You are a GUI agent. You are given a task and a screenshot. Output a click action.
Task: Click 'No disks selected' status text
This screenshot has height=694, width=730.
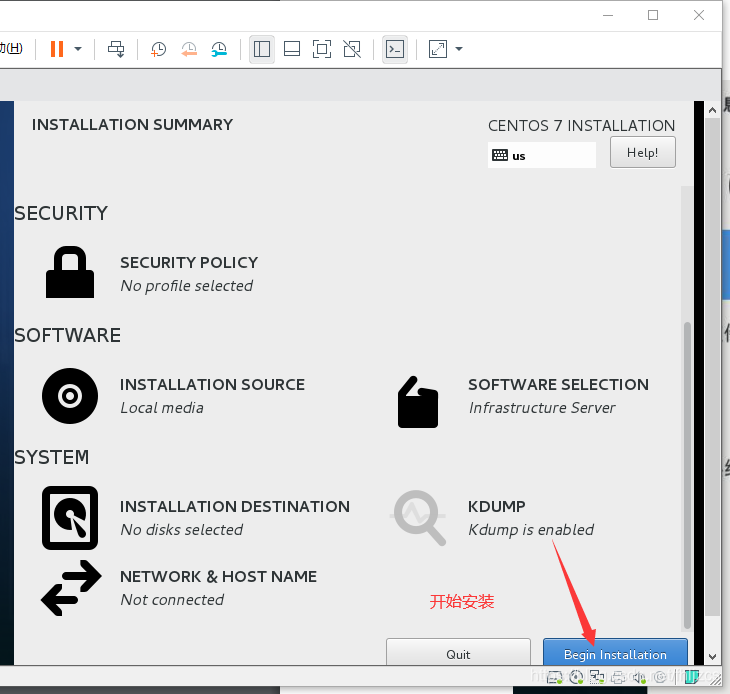click(x=182, y=530)
